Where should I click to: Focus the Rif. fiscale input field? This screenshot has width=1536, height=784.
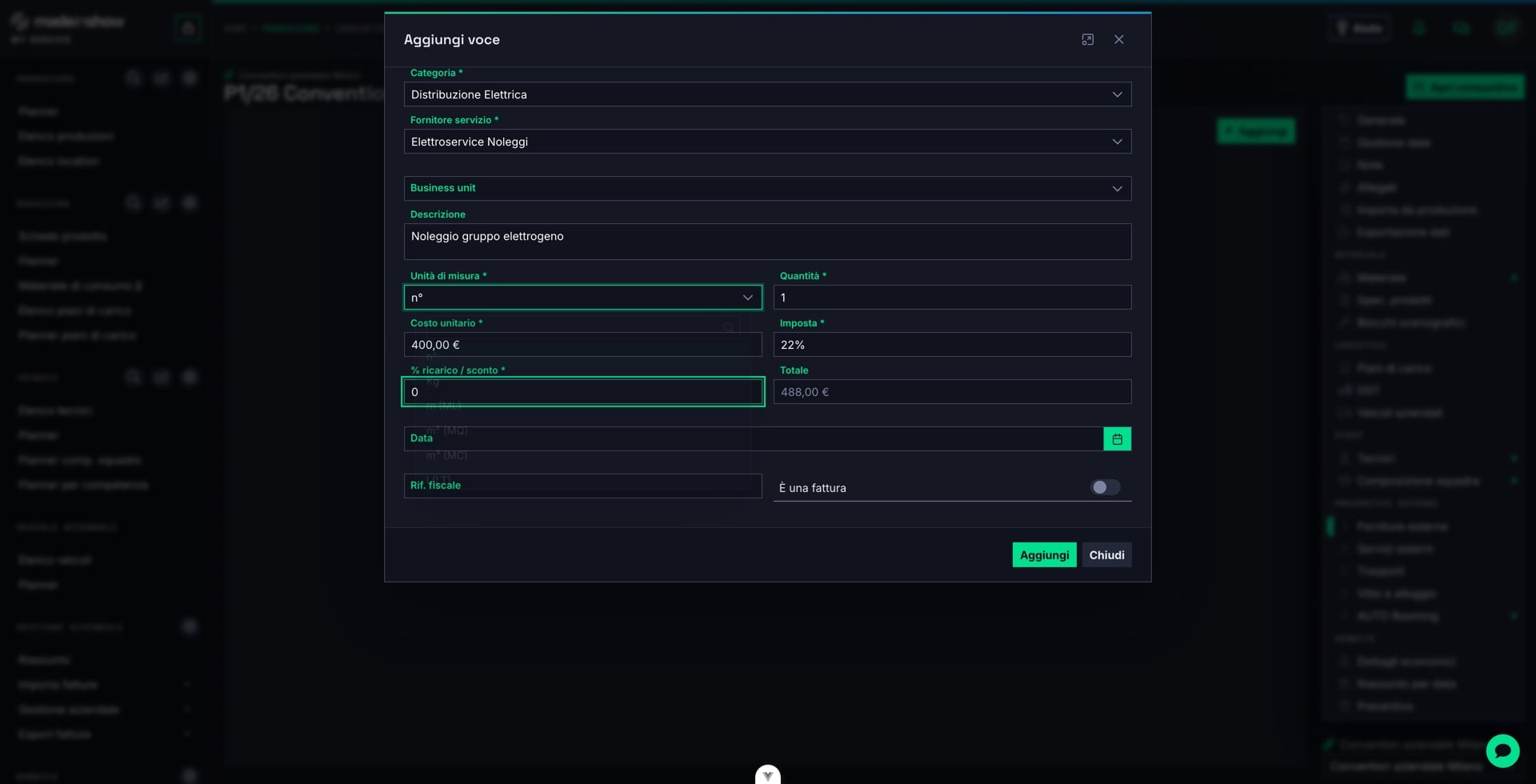click(x=582, y=486)
